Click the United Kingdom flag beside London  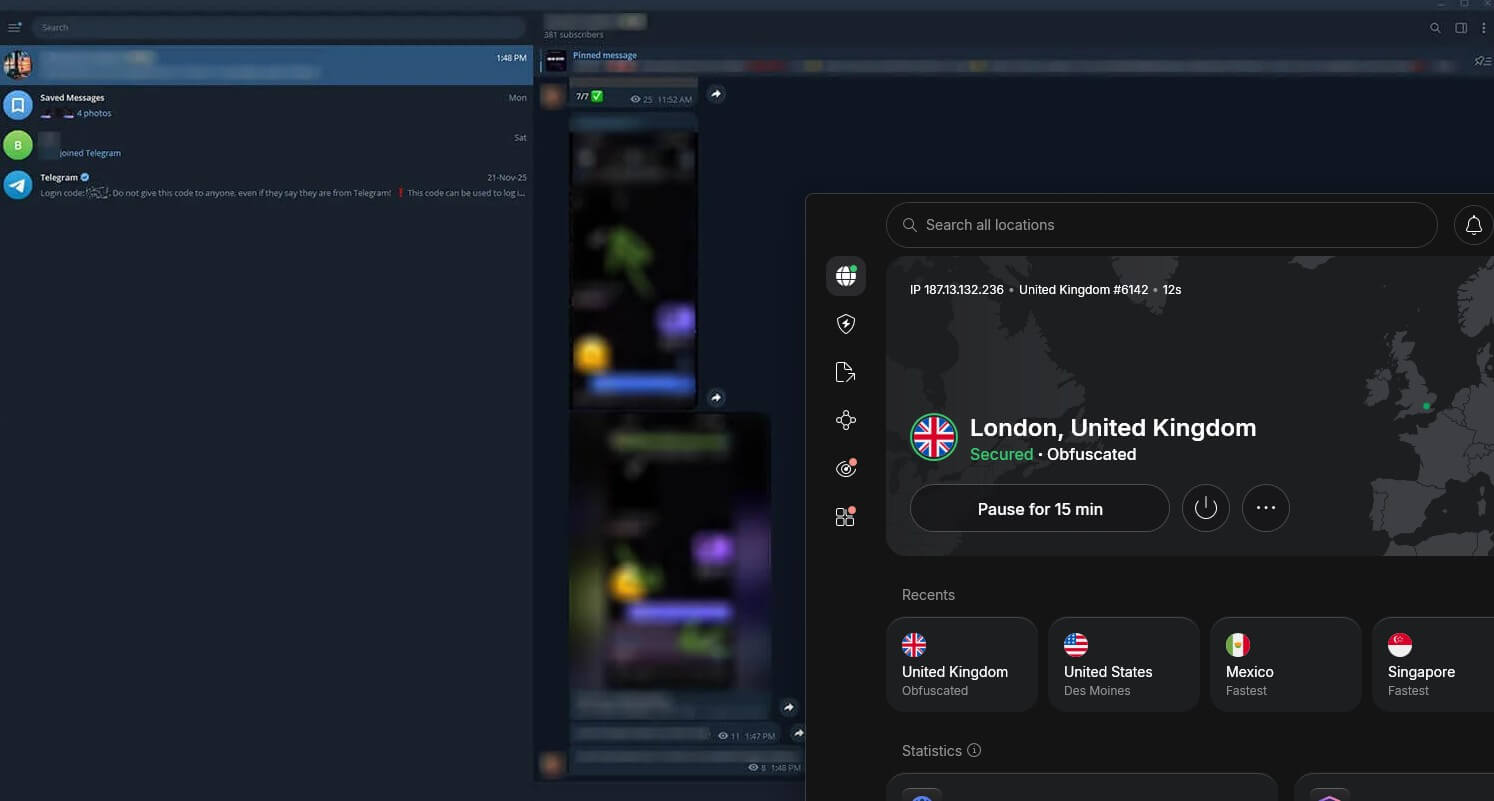934,438
